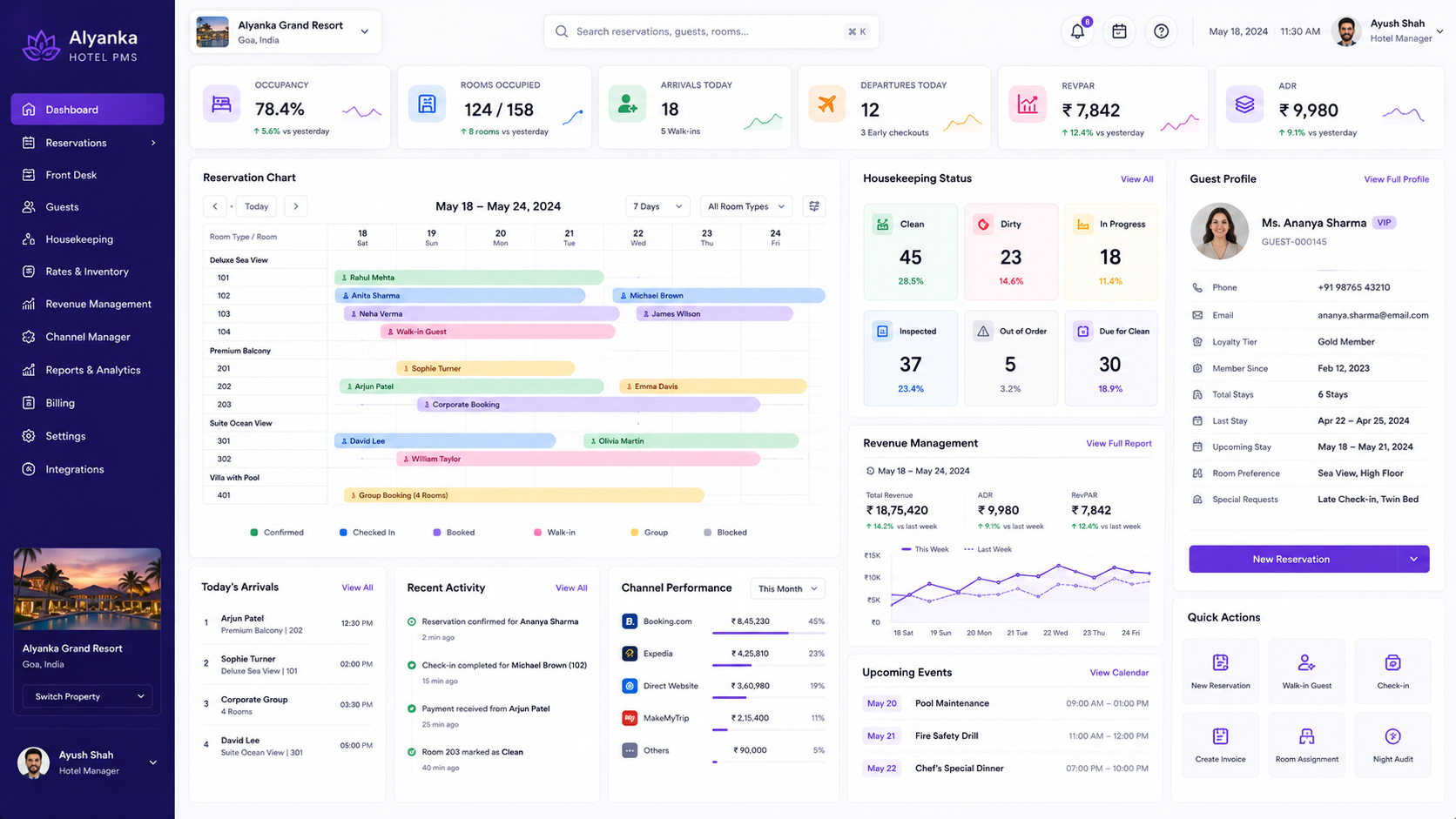
Task: Go to next week in Reservation Chart
Action: [296, 206]
